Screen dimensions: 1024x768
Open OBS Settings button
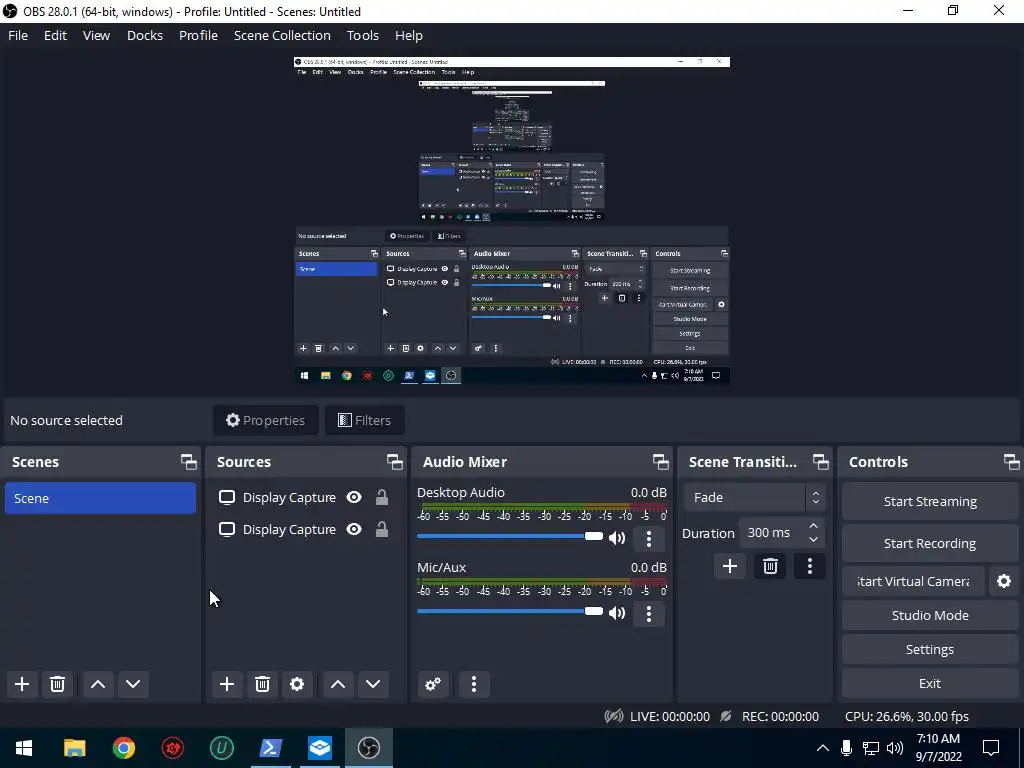(930, 649)
